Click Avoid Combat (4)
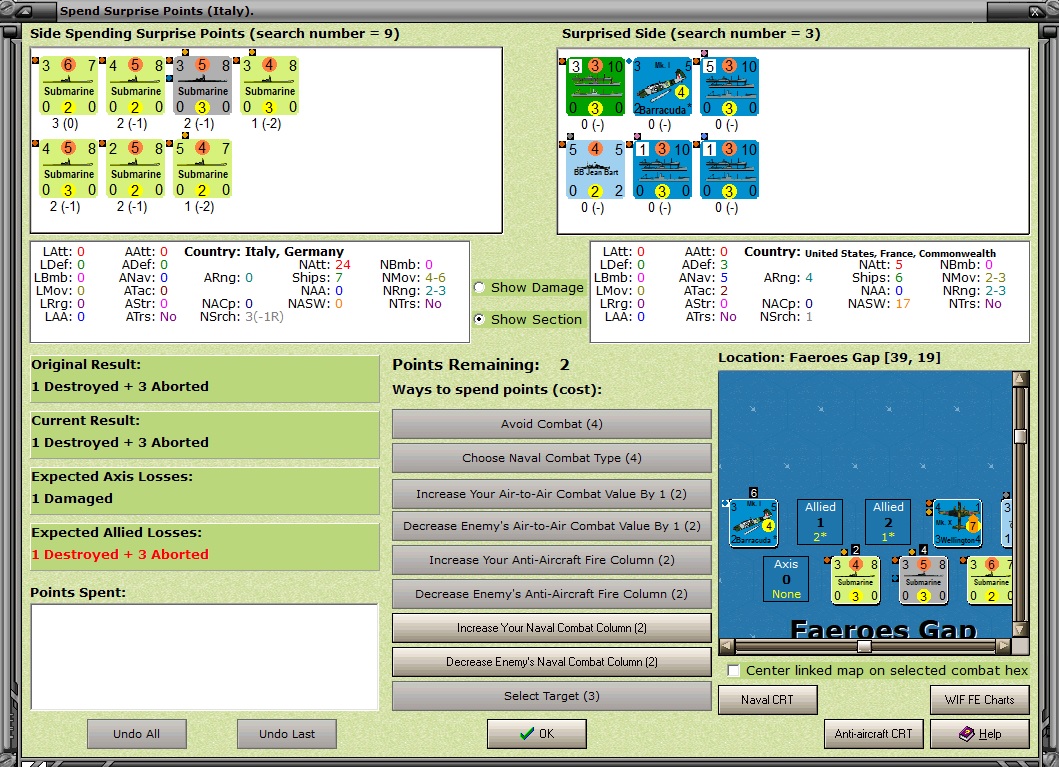This screenshot has width=1059, height=767. pos(552,424)
